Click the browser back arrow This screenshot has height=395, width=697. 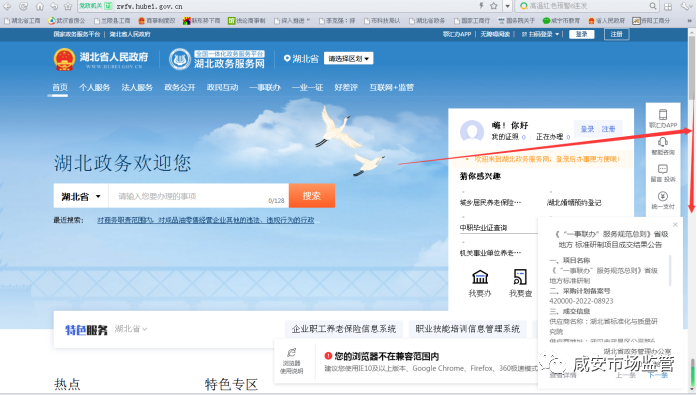click(x=7, y=6)
